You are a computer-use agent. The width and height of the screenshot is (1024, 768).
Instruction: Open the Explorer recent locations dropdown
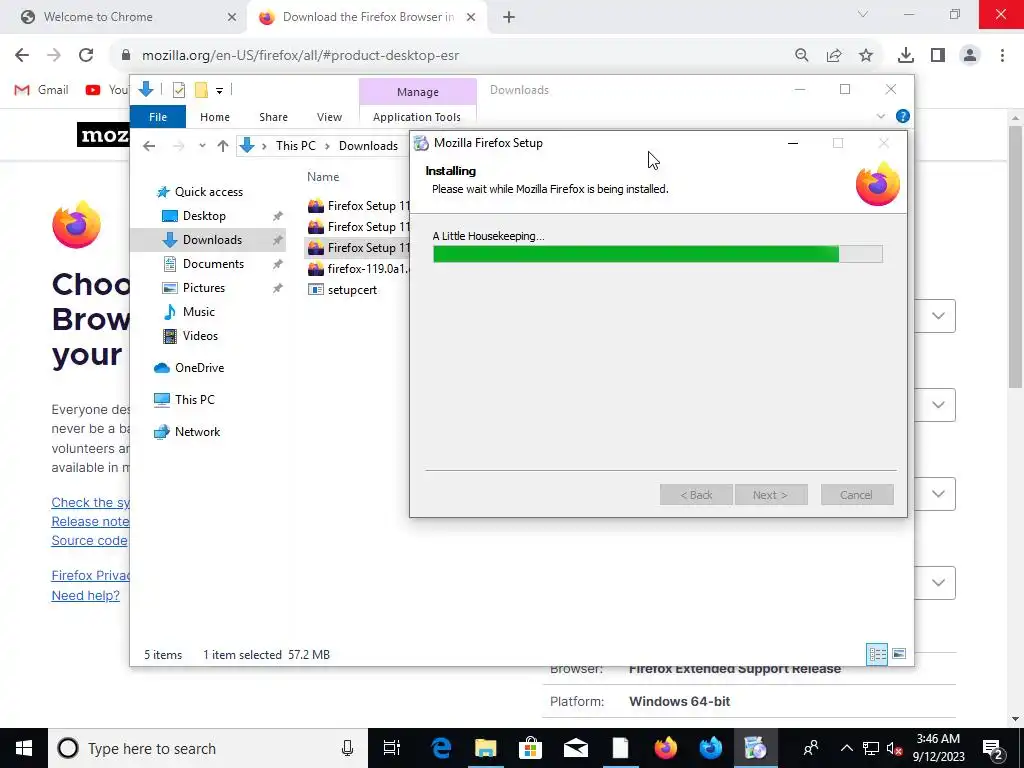coord(202,146)
